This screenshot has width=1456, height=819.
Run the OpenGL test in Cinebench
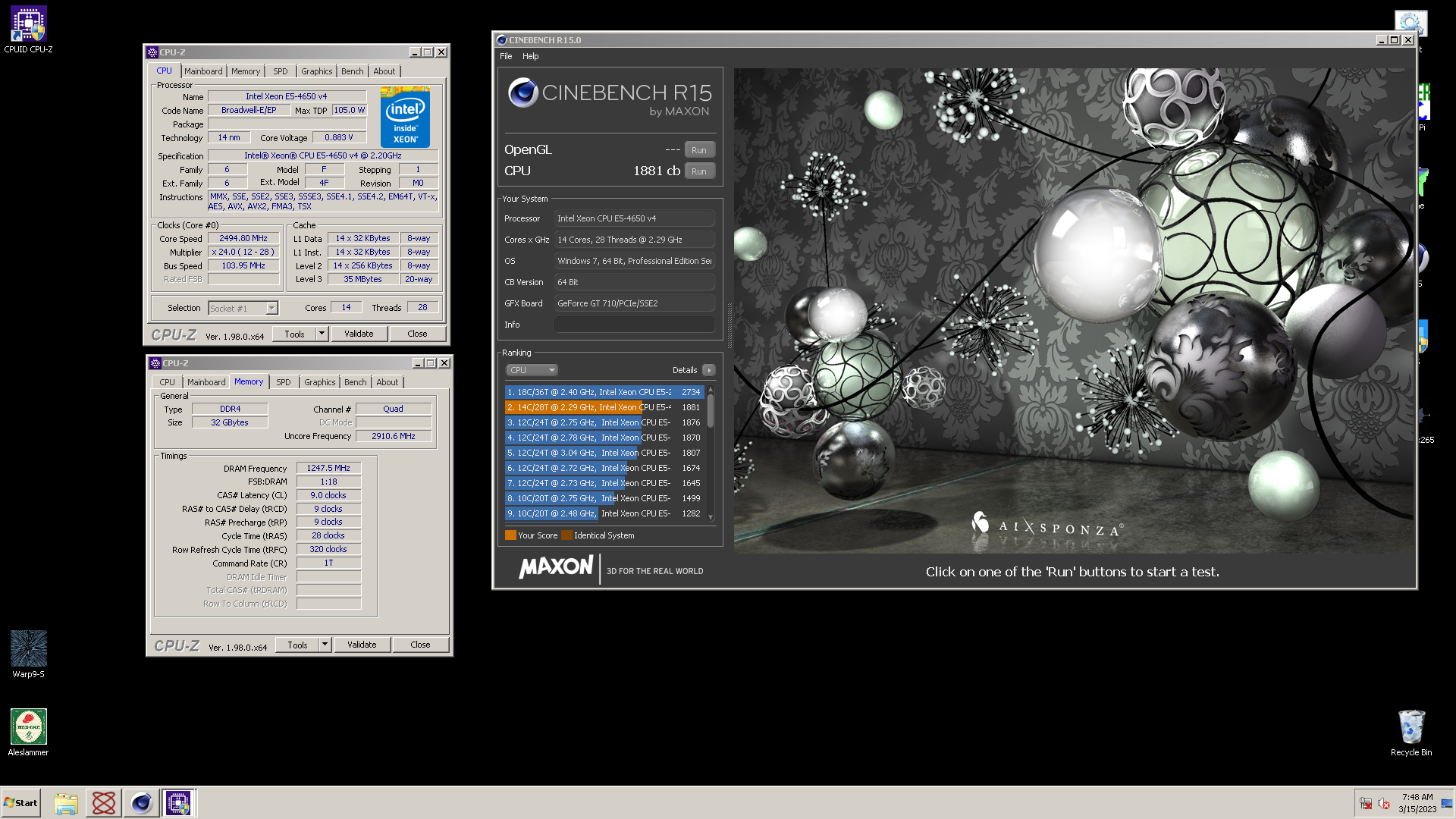699,150
